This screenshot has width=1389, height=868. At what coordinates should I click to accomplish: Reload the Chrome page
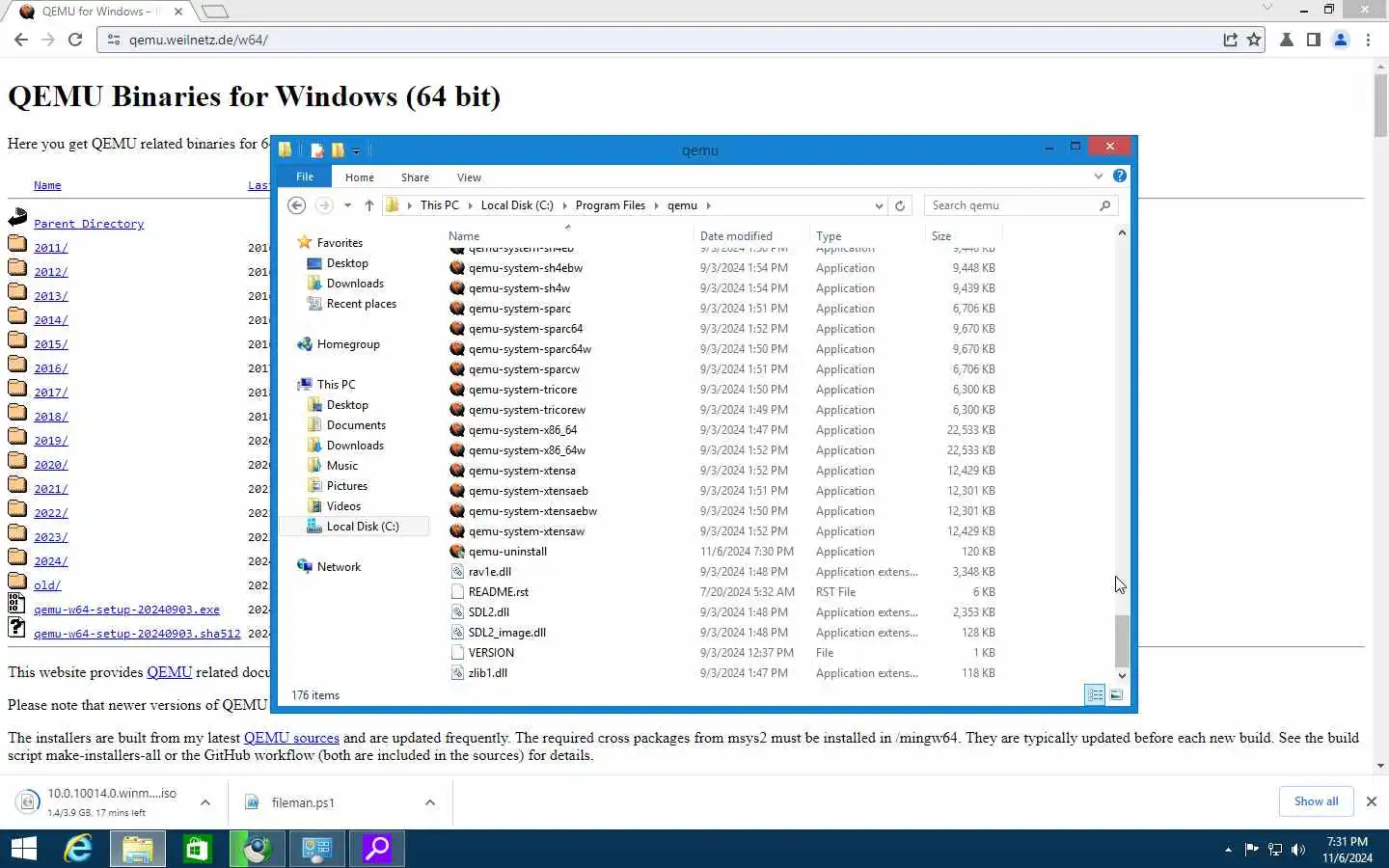(x=75, y=40)
